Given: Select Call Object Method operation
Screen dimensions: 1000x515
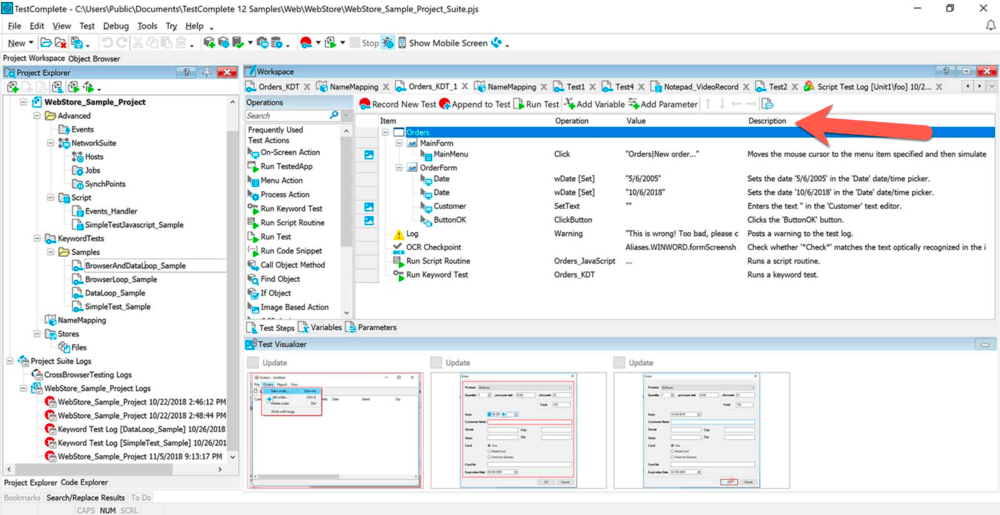Looking at the screenshot, I should [286, 265].
